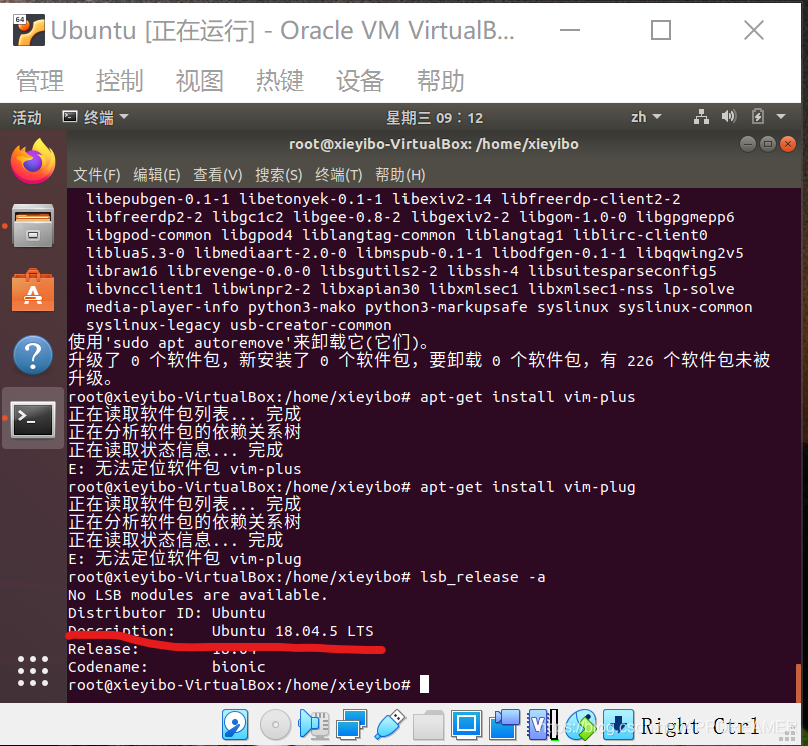Click the error line E: 无法定位软件包 vim-plug
This screenshot has width=808, height=746.
click(184, 558)
